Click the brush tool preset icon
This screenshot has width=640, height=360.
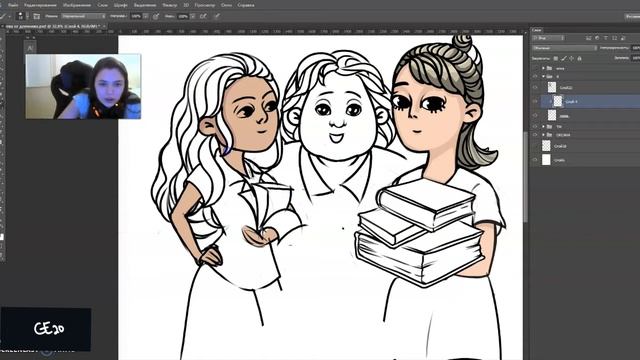coord(3,16)
